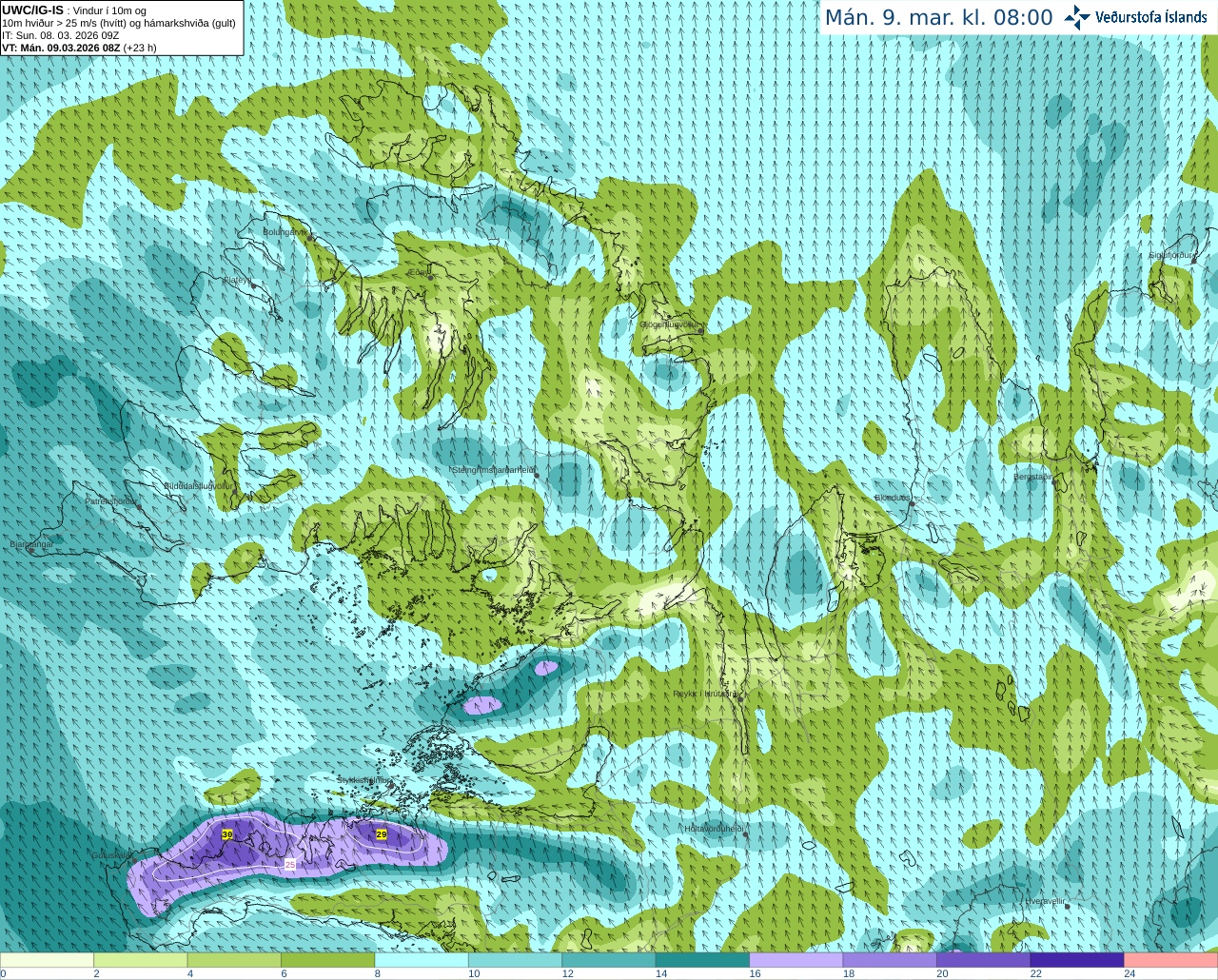Select the Steingrímsfjarðarheiði station label

[493, 470]
